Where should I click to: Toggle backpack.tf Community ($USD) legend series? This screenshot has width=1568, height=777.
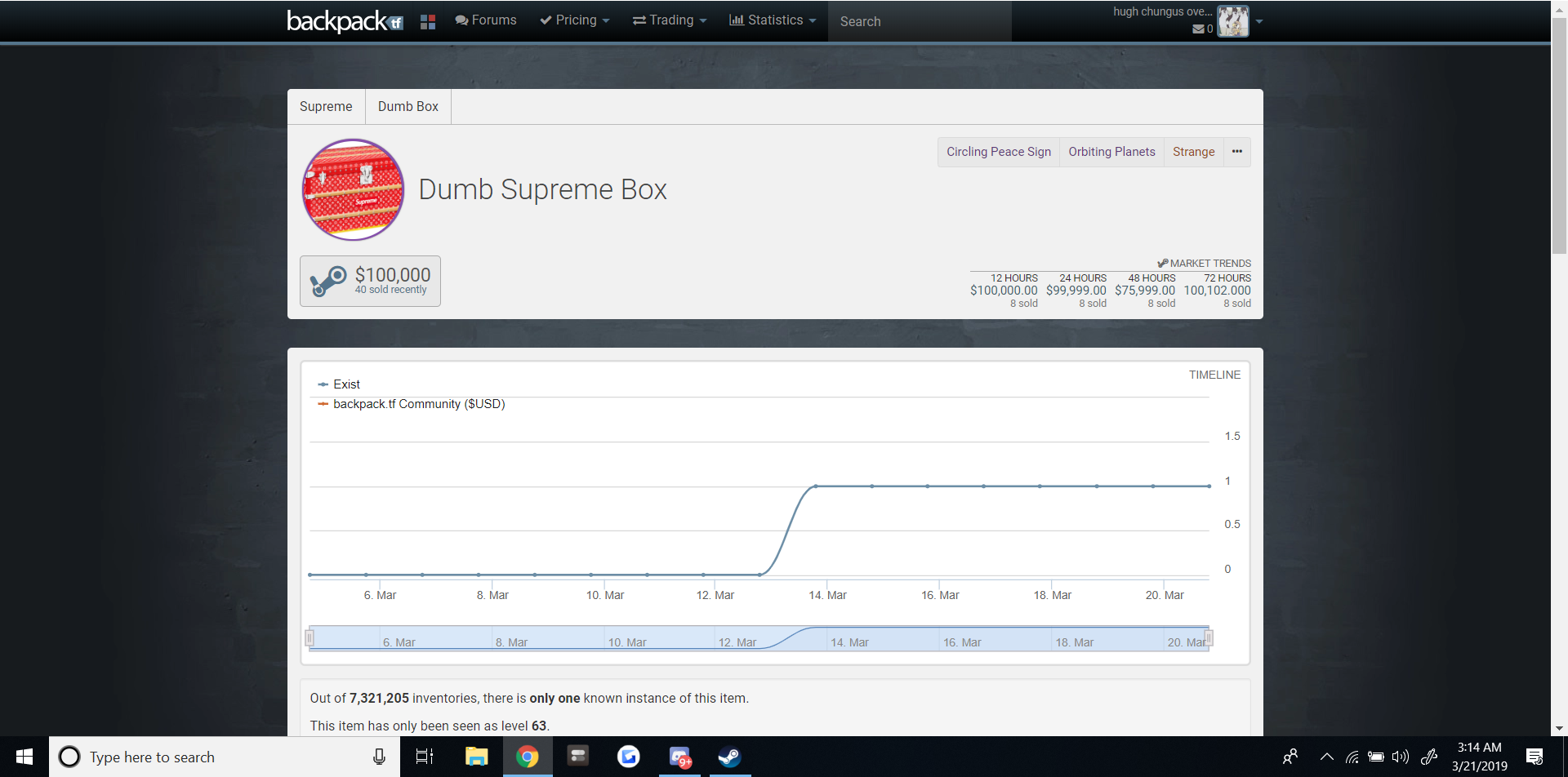click(x=412, y=404)
